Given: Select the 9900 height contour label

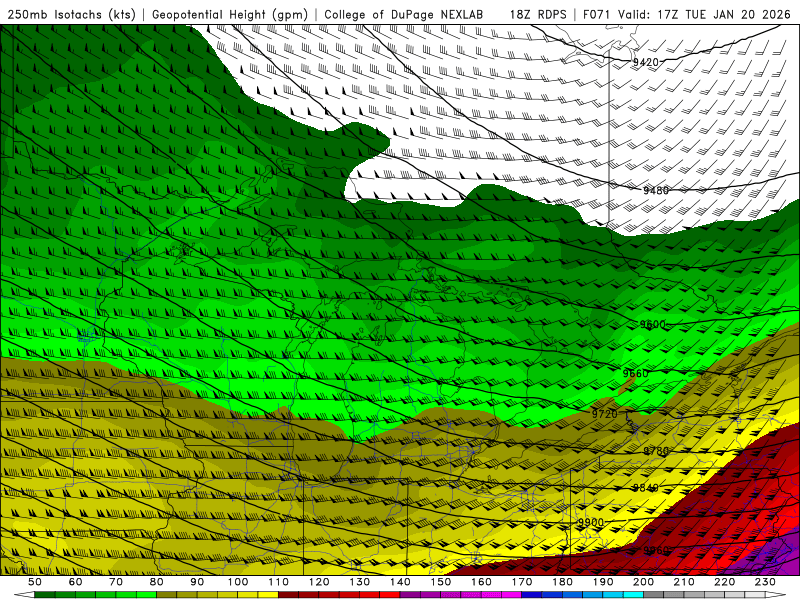Looking at the screenshot, I should click(x=591, y=522).
